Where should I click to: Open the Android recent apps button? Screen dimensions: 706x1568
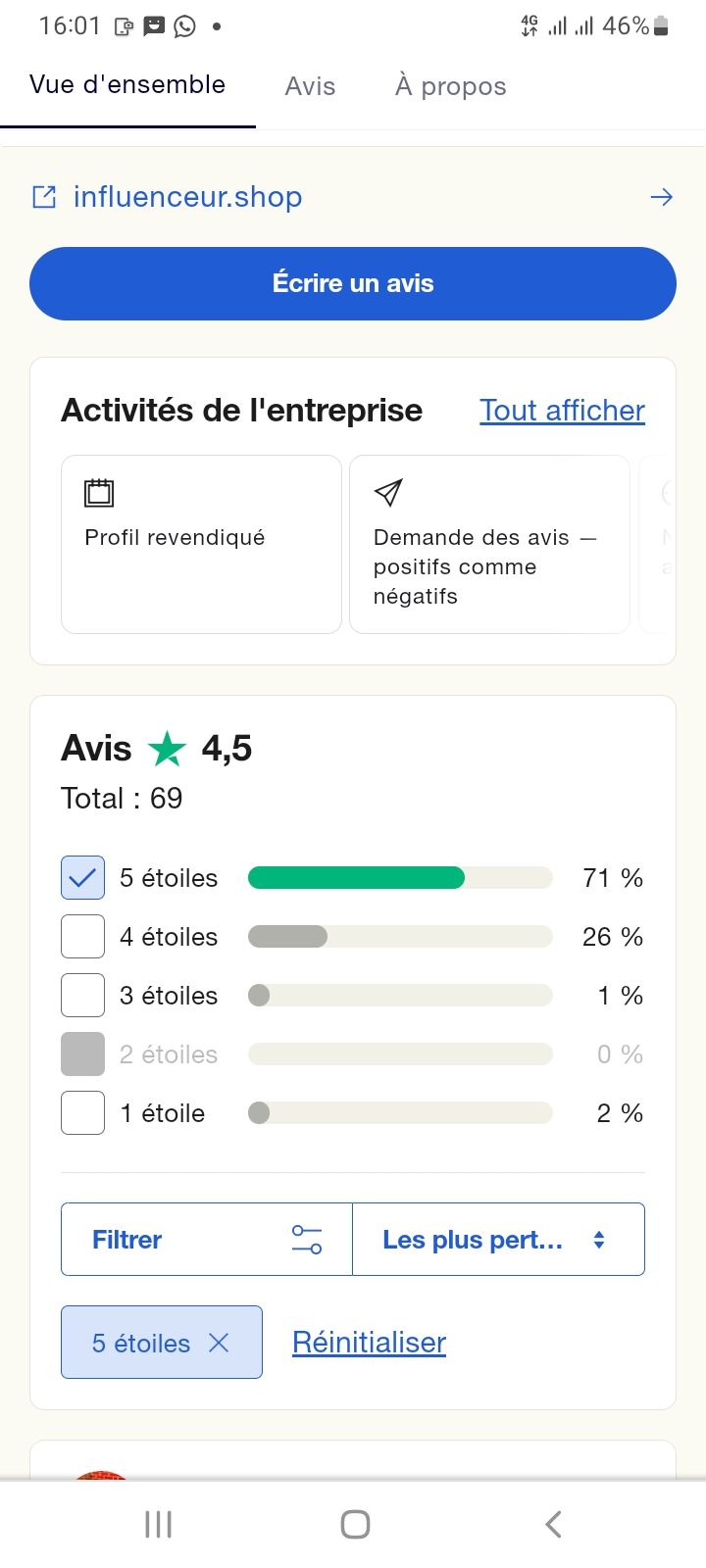(x=158, y=1524)
